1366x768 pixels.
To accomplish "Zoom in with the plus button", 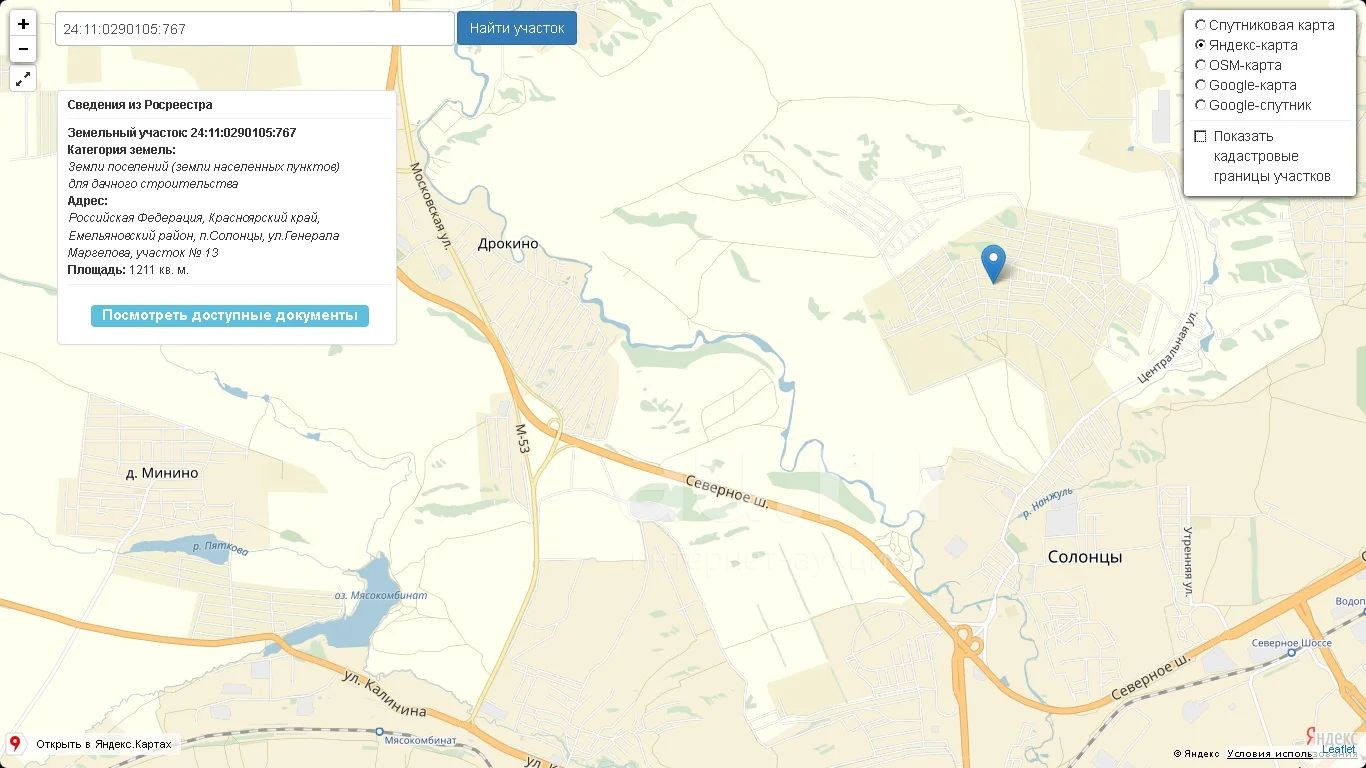I will pyautogui.click(x=23, y=24).
